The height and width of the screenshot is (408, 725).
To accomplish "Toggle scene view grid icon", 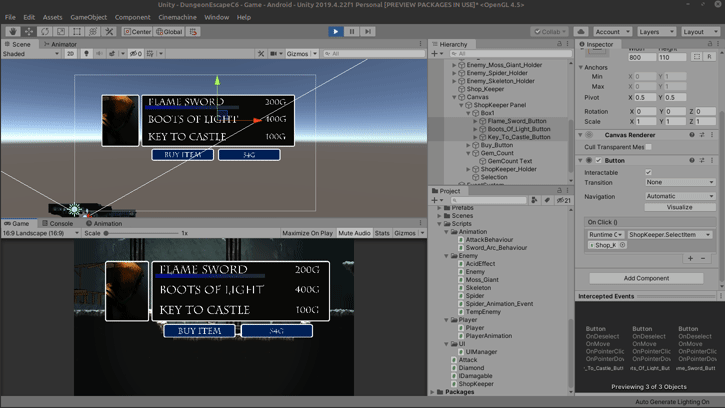I will click(x=150, y=54).
